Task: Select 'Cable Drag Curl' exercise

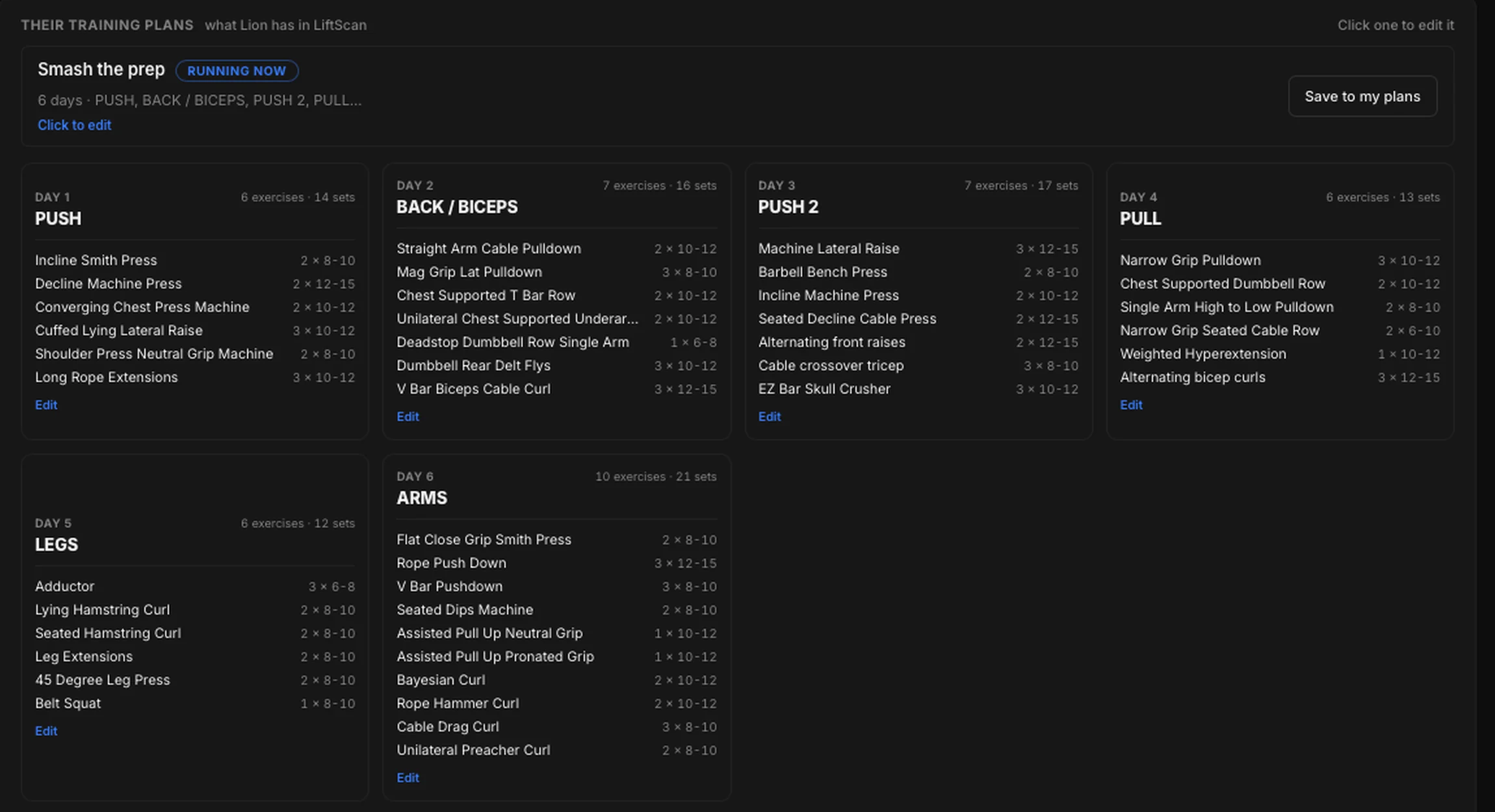Action: point(556,726)
